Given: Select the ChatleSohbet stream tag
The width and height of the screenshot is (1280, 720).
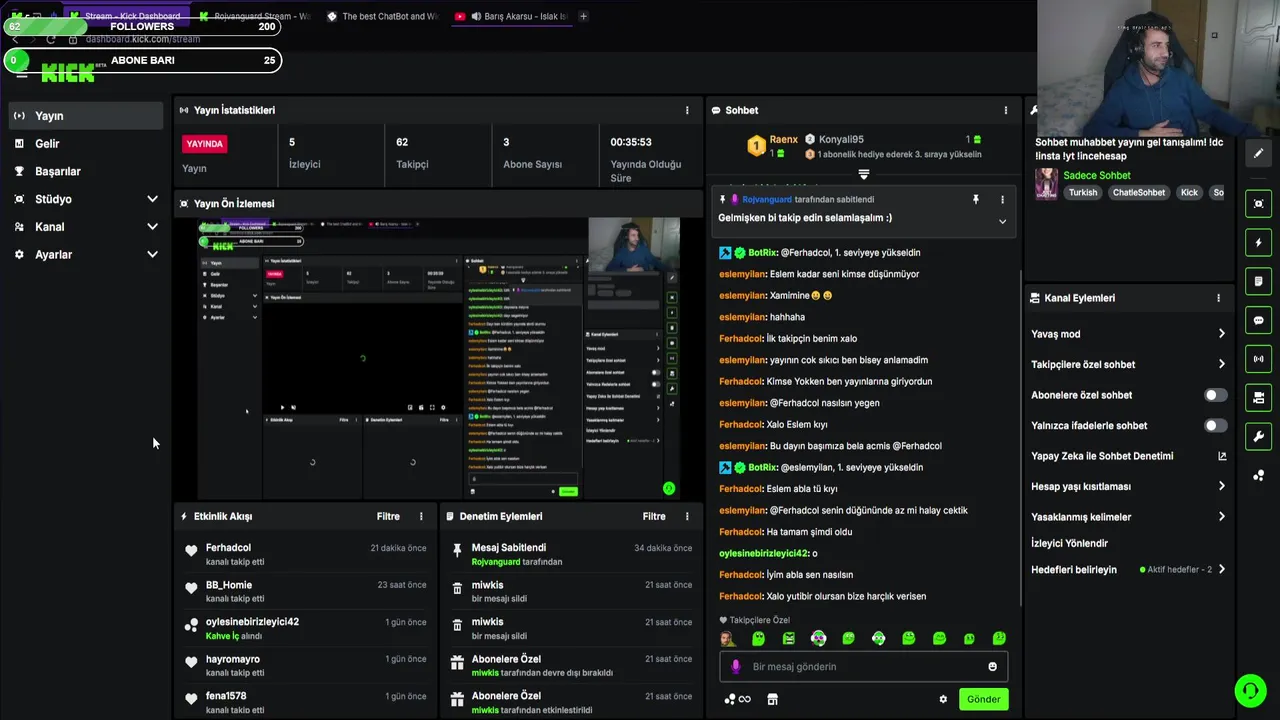Looking at the screenshot, I should (1139, 192).
